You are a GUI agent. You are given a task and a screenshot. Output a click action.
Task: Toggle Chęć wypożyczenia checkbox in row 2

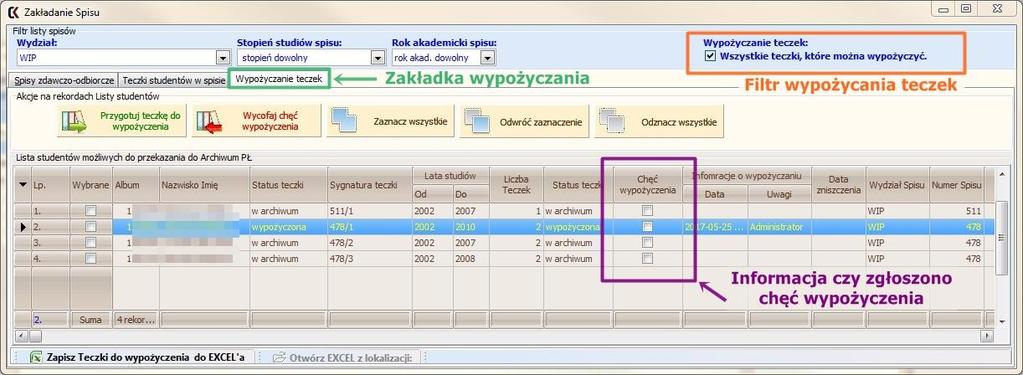(647, 226)
